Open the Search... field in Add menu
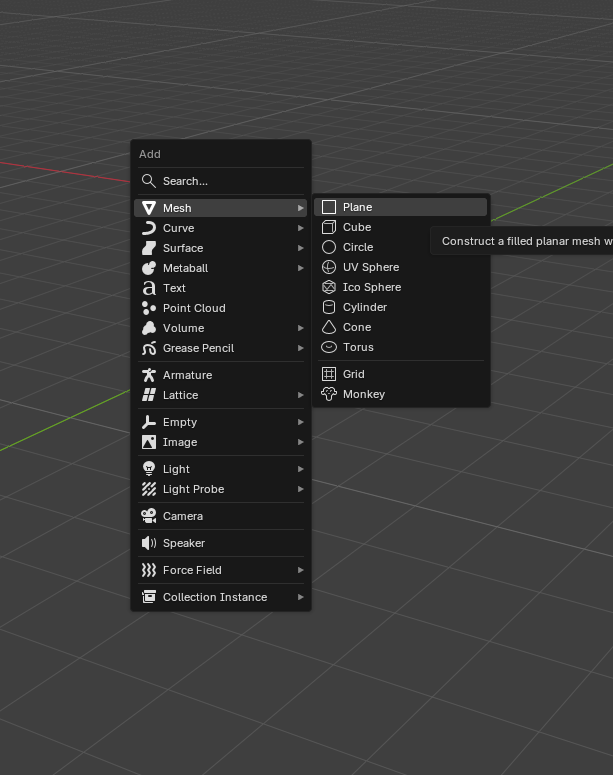This screenshot has height=775, width=613. click(221, 181)
